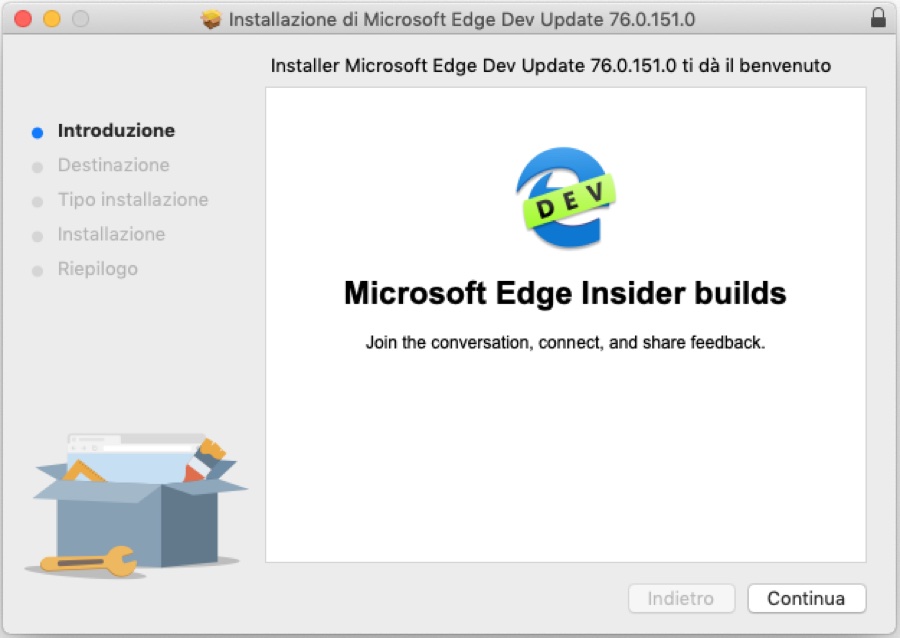Select the Installazione step

pos(111,234)
